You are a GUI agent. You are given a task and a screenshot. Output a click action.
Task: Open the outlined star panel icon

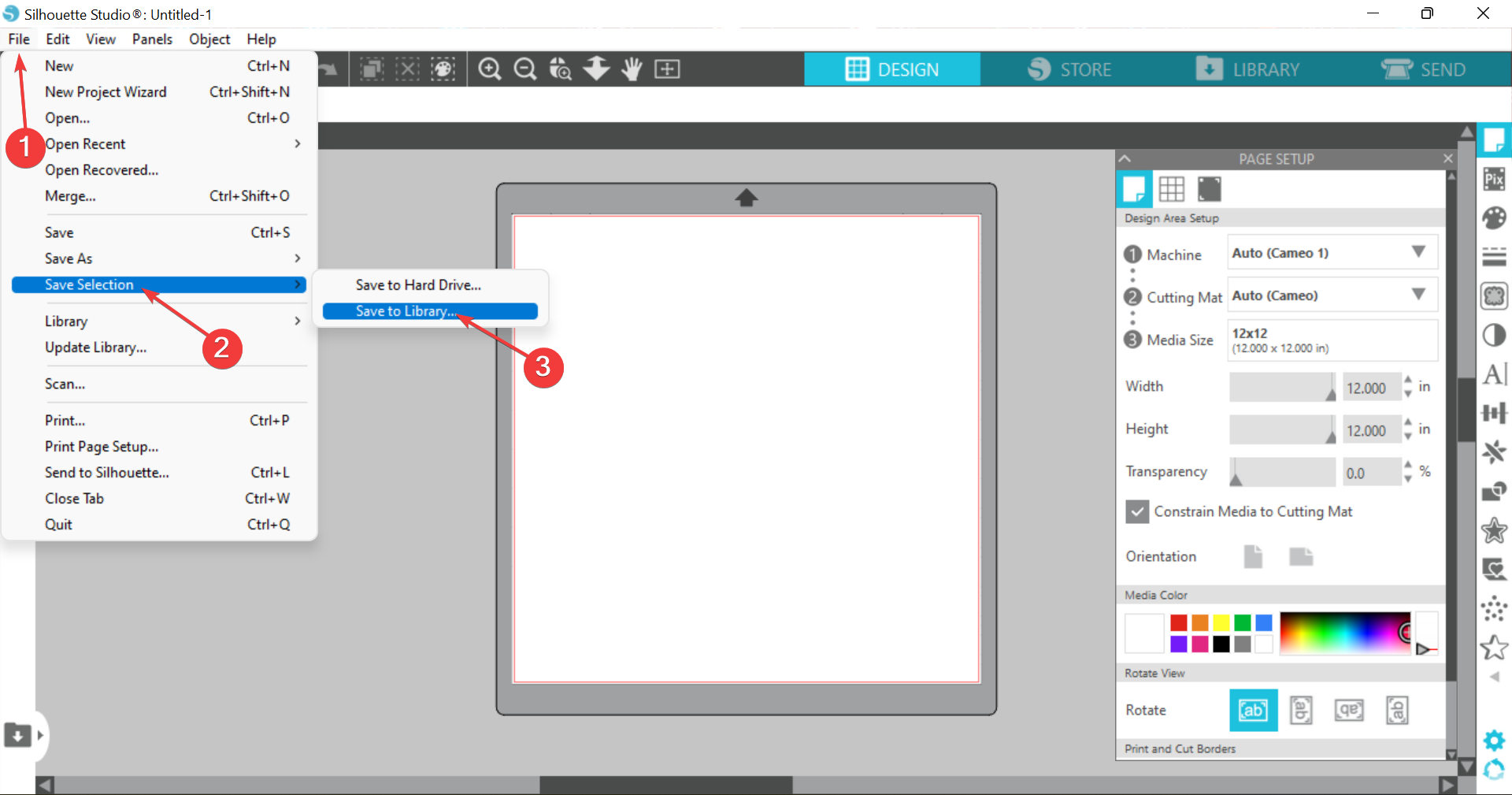tap(1494, 648)
